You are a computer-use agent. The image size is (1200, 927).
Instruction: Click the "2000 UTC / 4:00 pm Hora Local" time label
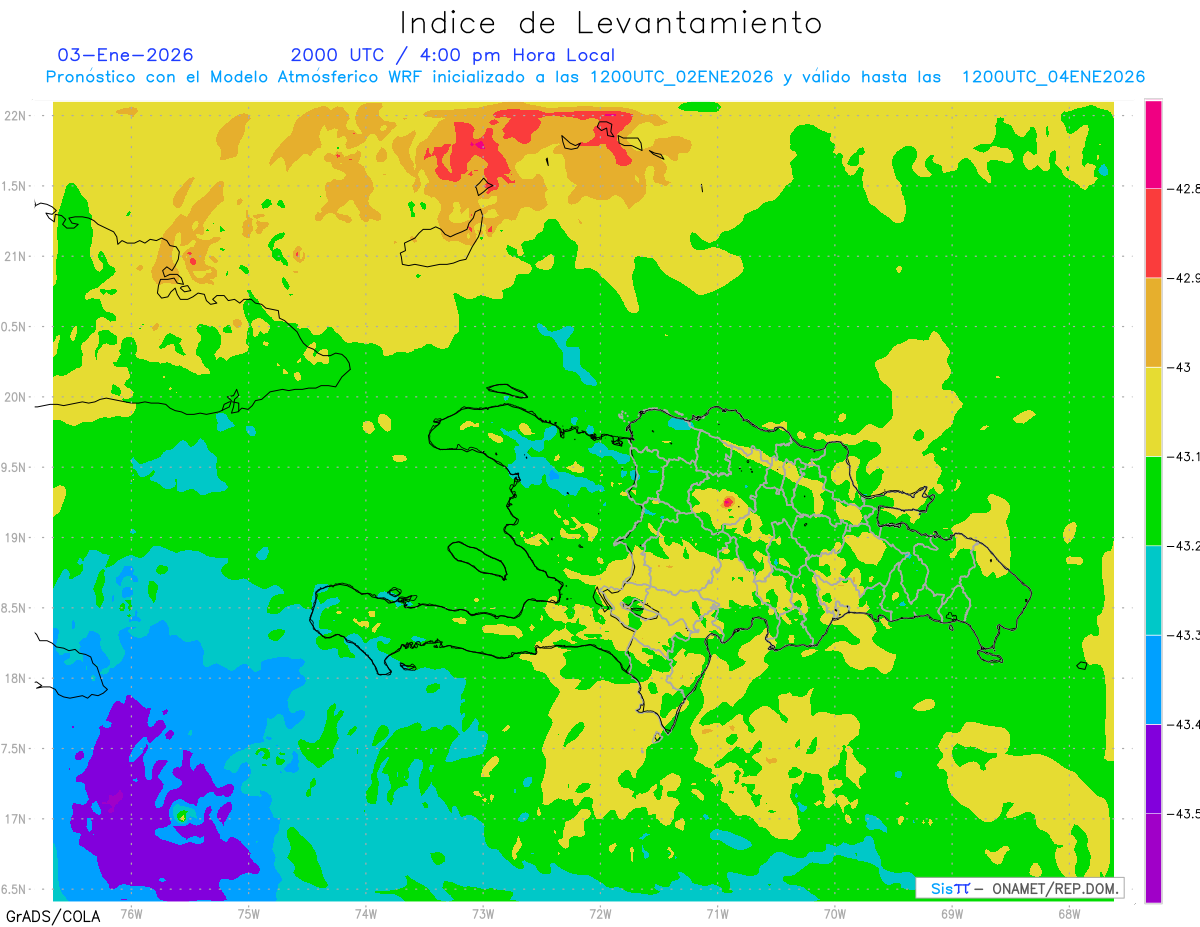(453, 55)
